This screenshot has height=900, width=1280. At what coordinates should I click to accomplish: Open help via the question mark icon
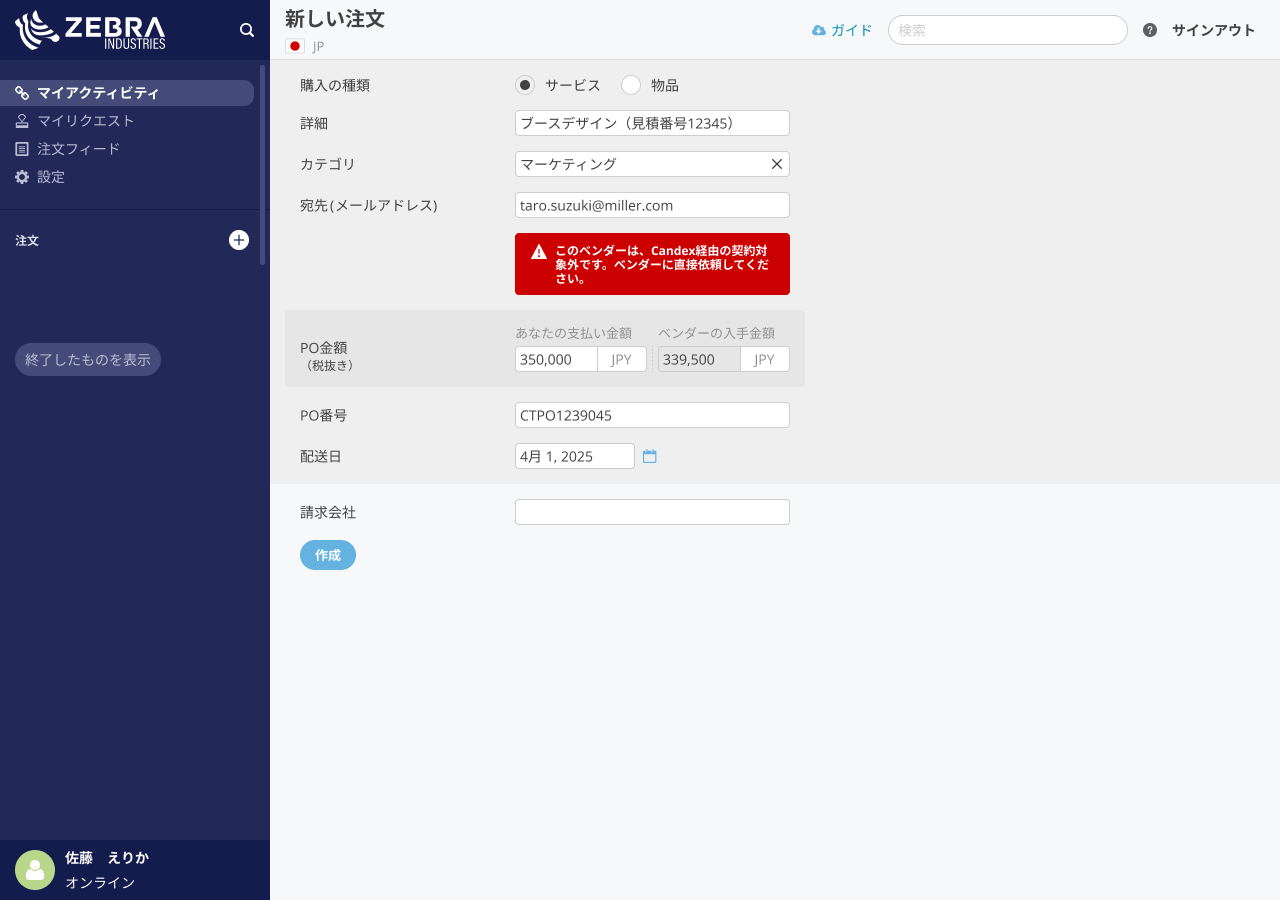tap(1148, 30)
